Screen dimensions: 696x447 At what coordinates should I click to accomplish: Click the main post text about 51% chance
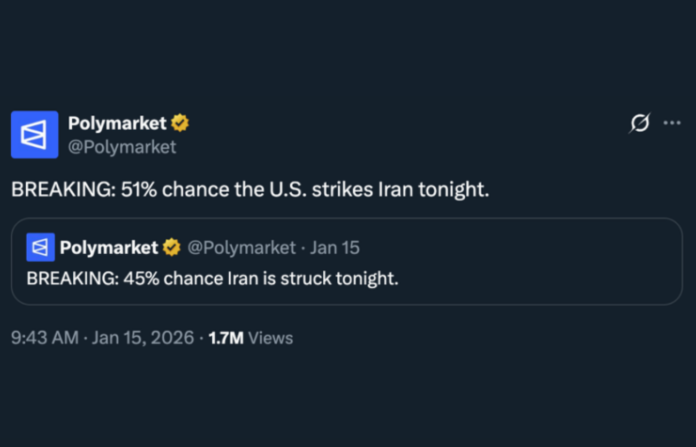[x=250, y=190]
